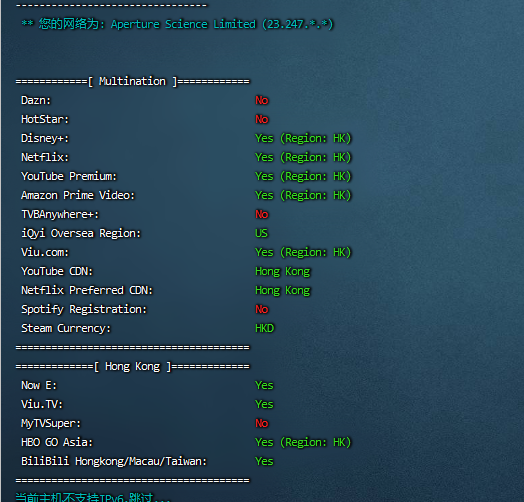Click the red No result for Dazn

pos(262,100)
